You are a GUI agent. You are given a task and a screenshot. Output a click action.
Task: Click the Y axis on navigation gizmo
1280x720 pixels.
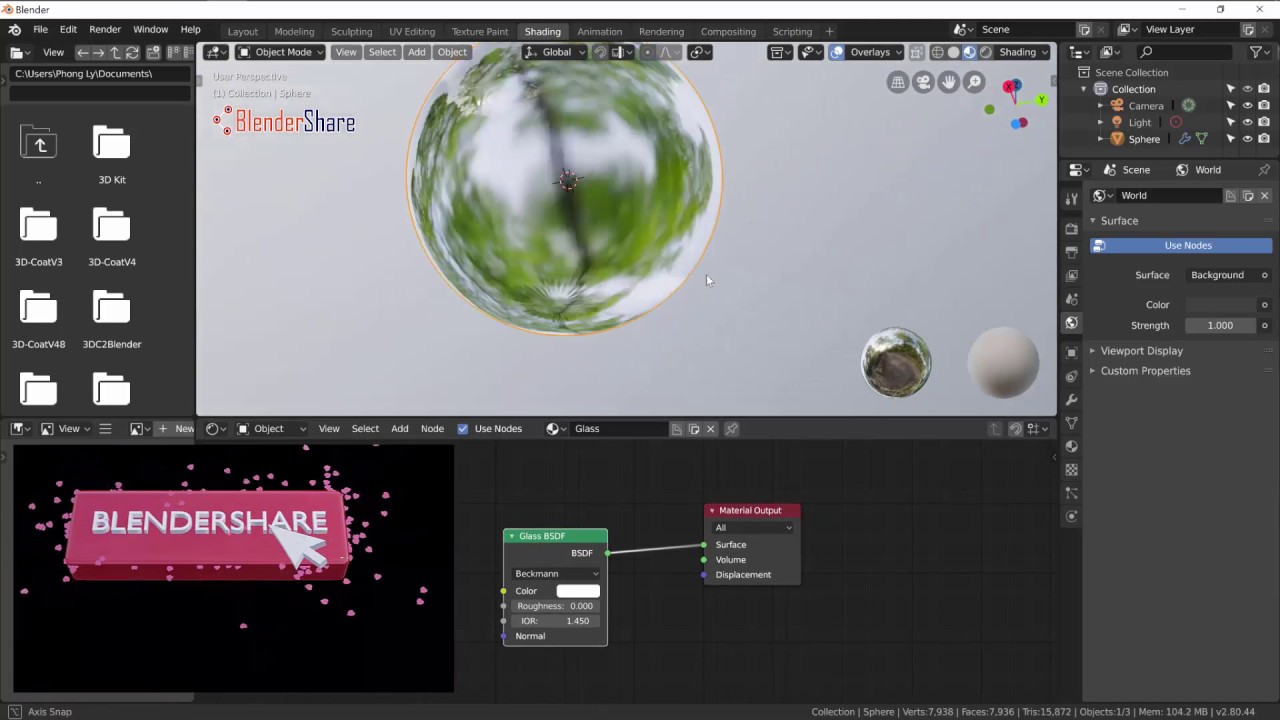click(1041, 100)
